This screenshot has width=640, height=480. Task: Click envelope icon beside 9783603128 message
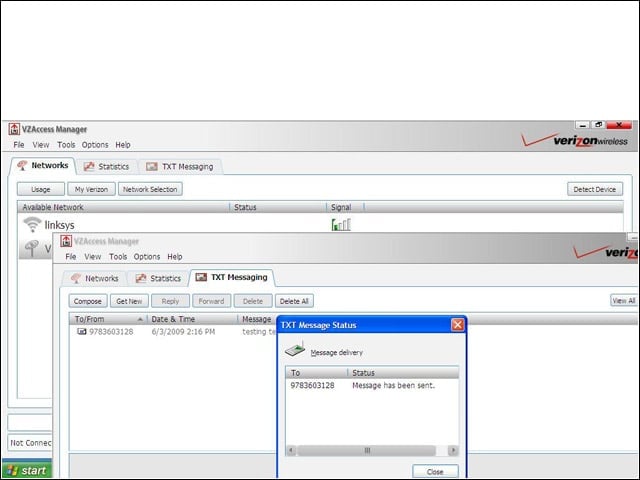click(x=82, y=331)
